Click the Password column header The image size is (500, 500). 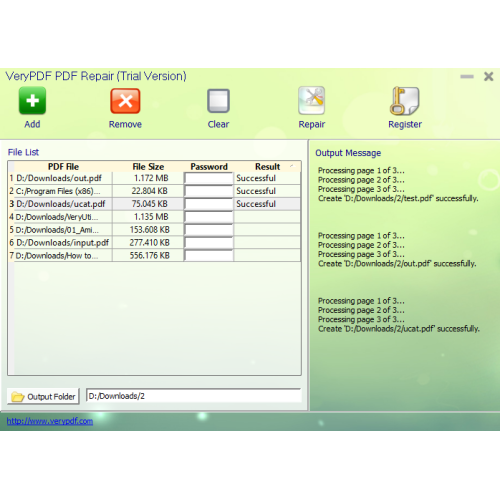tap(209, 166)
